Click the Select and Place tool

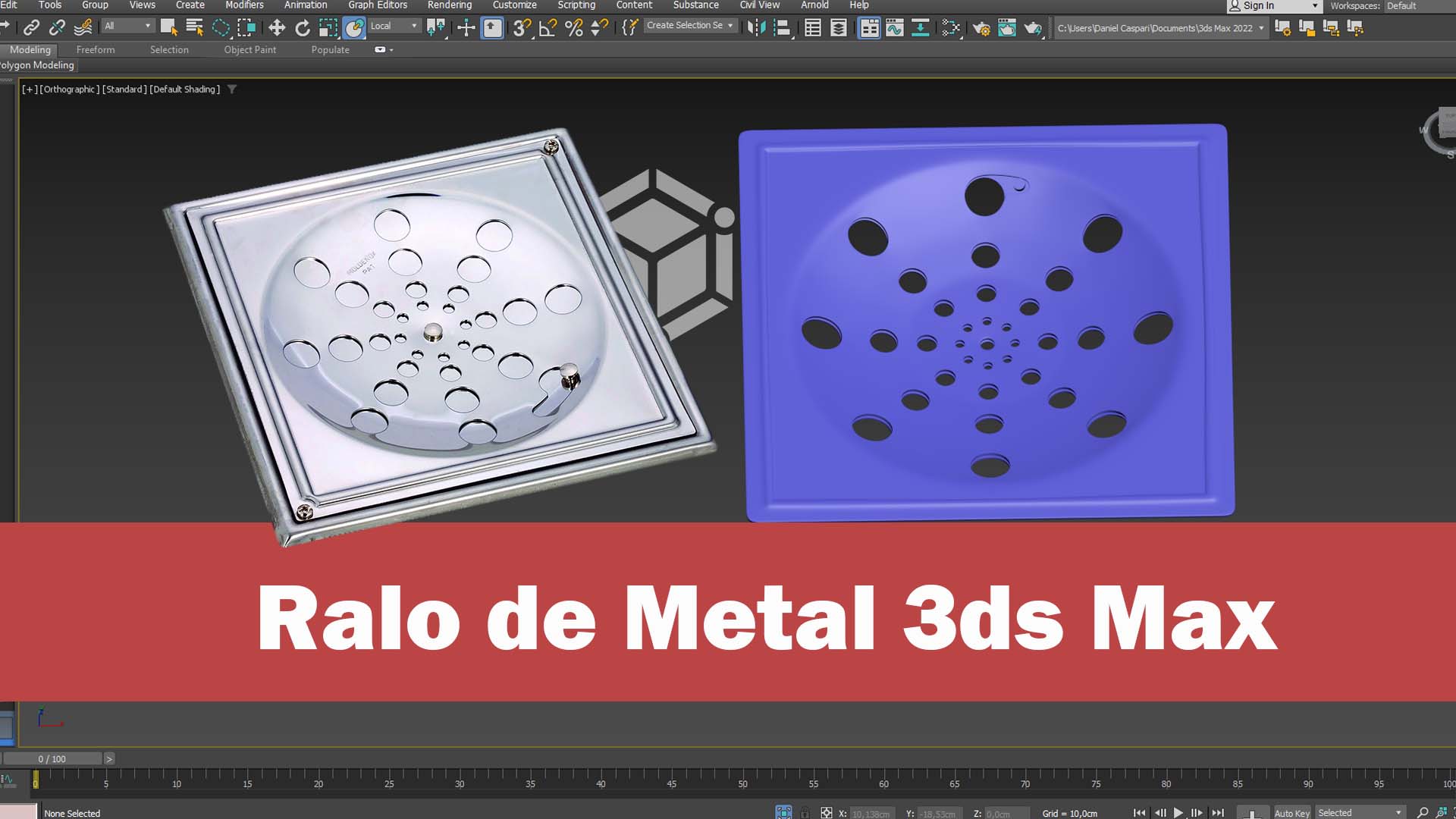pyautogui.click(x=354, y=28)
